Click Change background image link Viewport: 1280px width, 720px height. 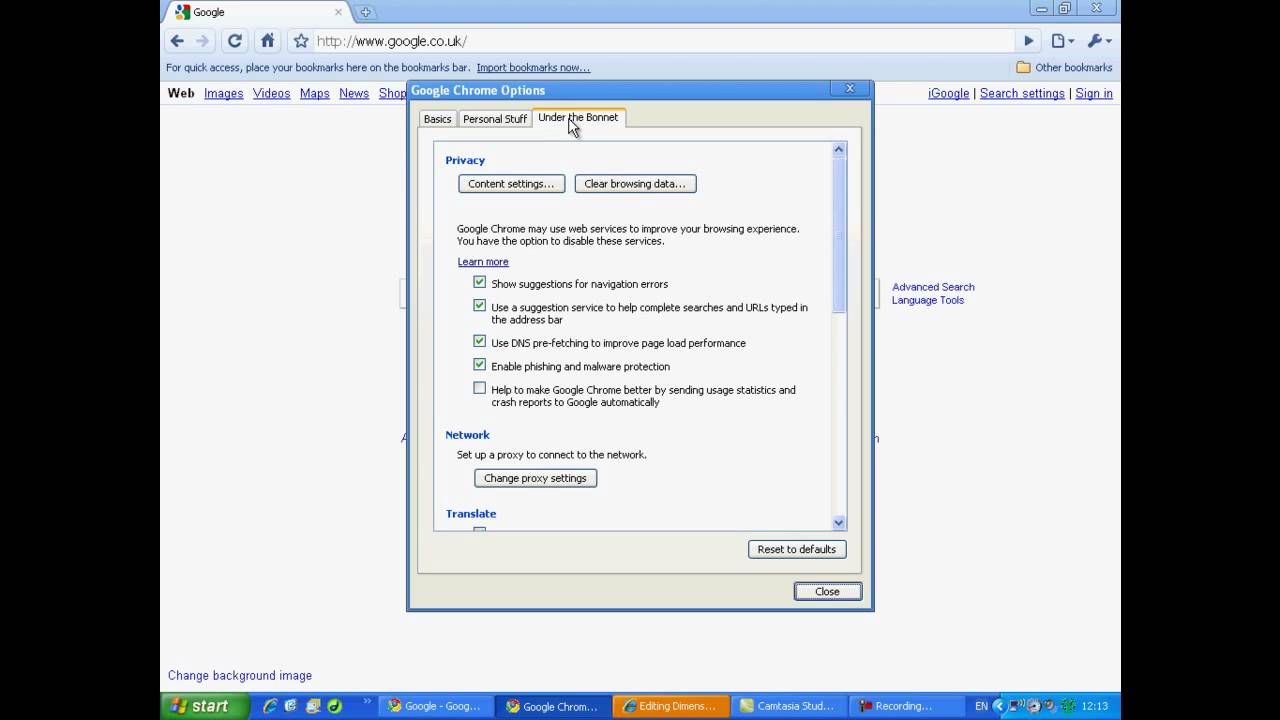(240, 676)
